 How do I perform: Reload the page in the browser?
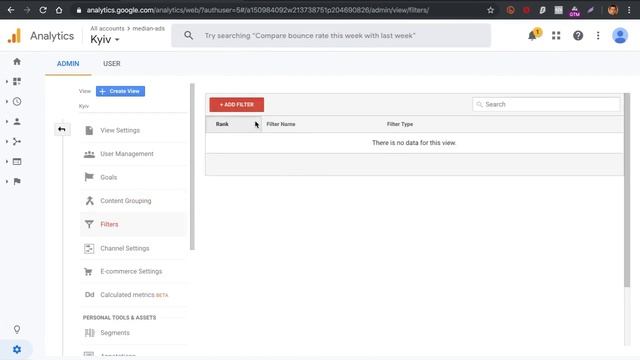(43, 10)
